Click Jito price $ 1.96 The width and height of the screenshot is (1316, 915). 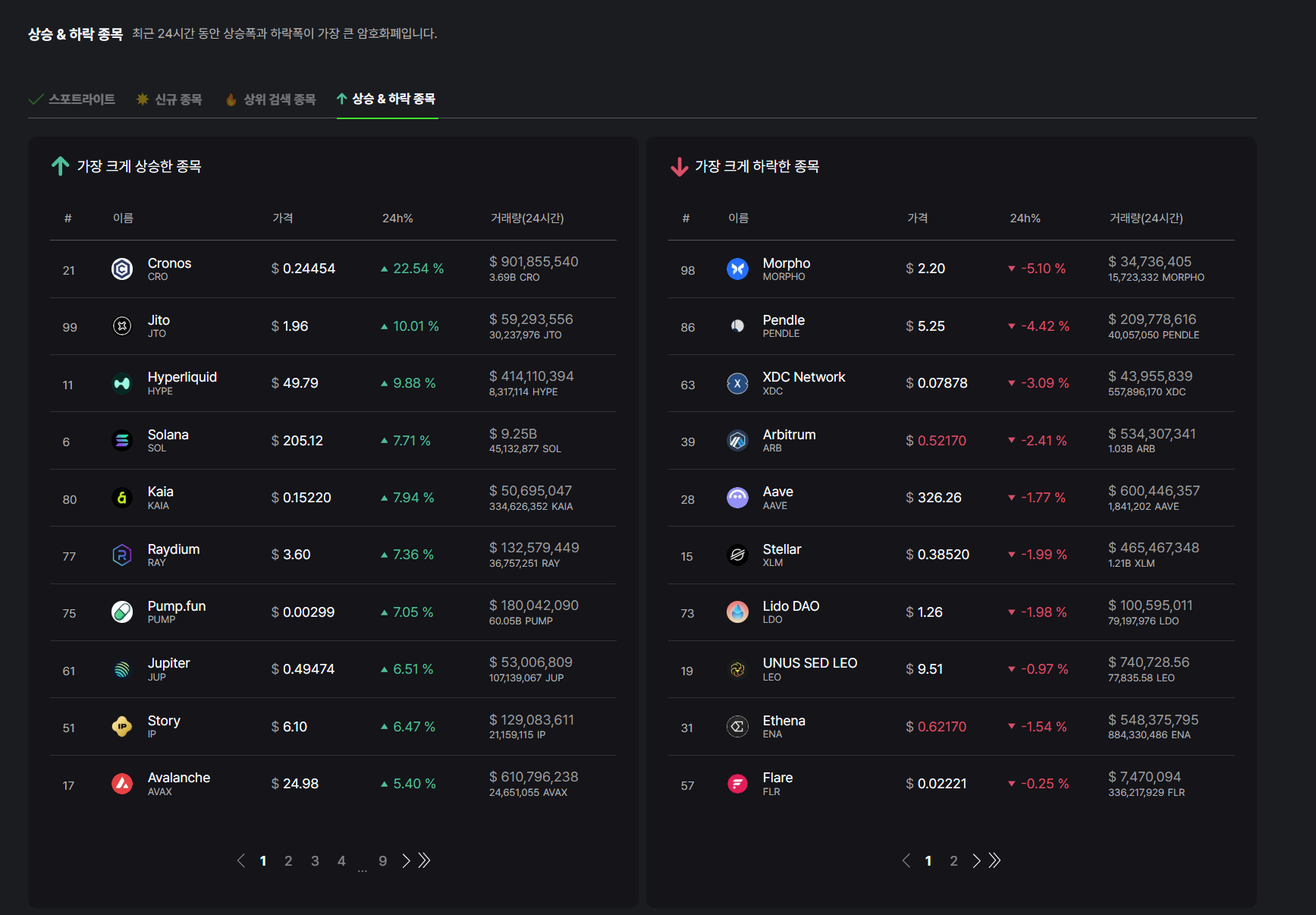pos(290,326)
